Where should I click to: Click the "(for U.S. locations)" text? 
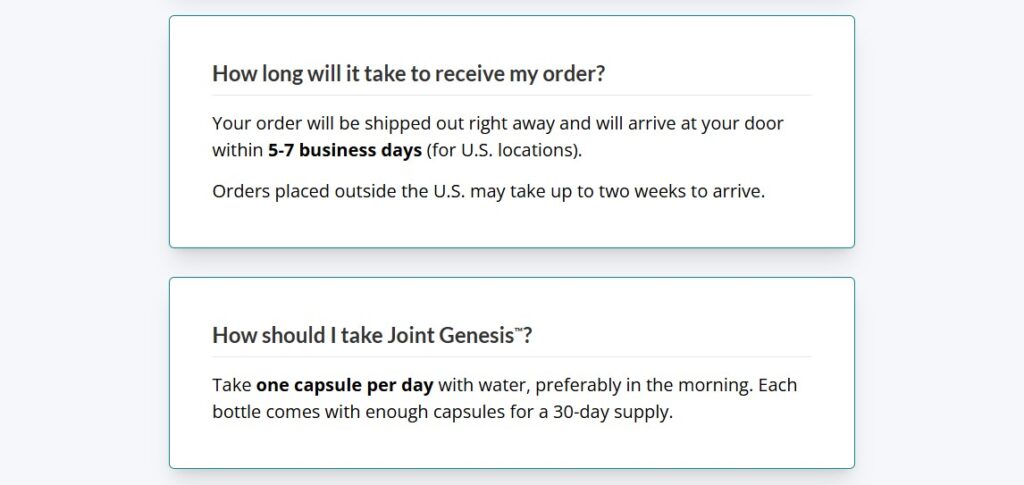pyautogui.click(x=503, y=151)
